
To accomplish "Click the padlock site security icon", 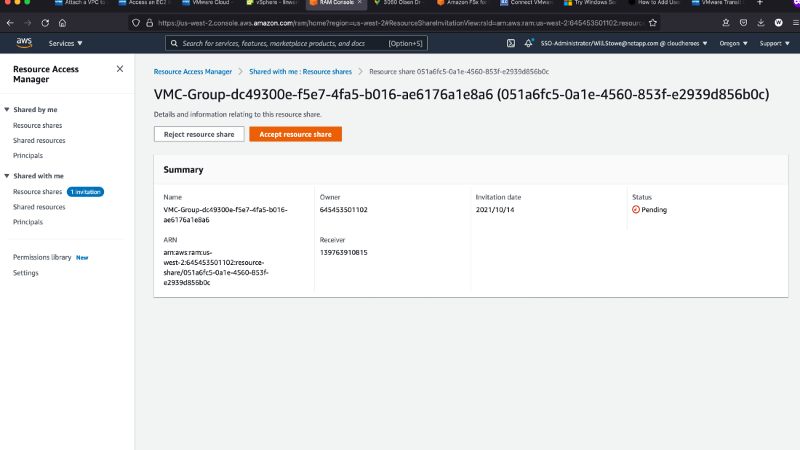I will (149, 23).
